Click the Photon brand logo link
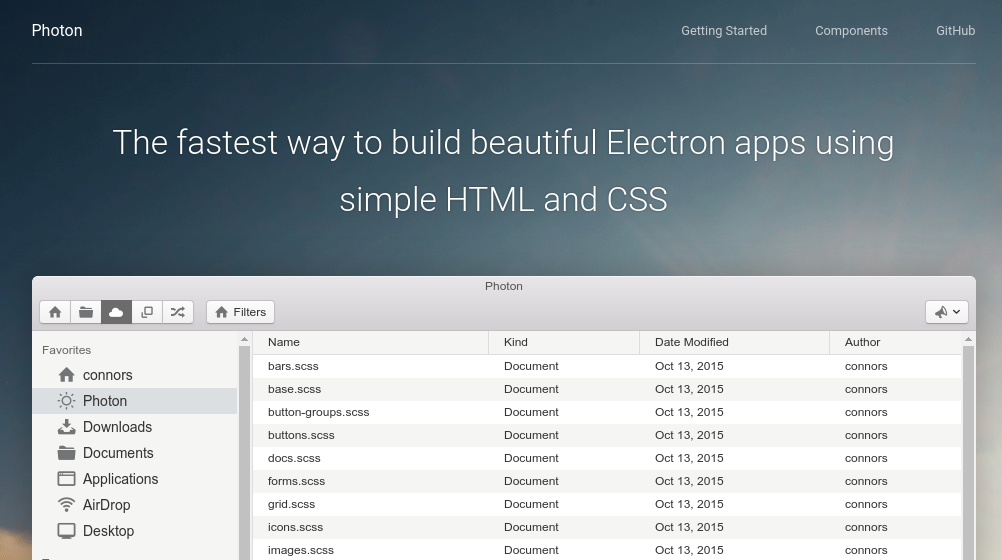This screenshot has height=560, width=1002. (57, 31)
